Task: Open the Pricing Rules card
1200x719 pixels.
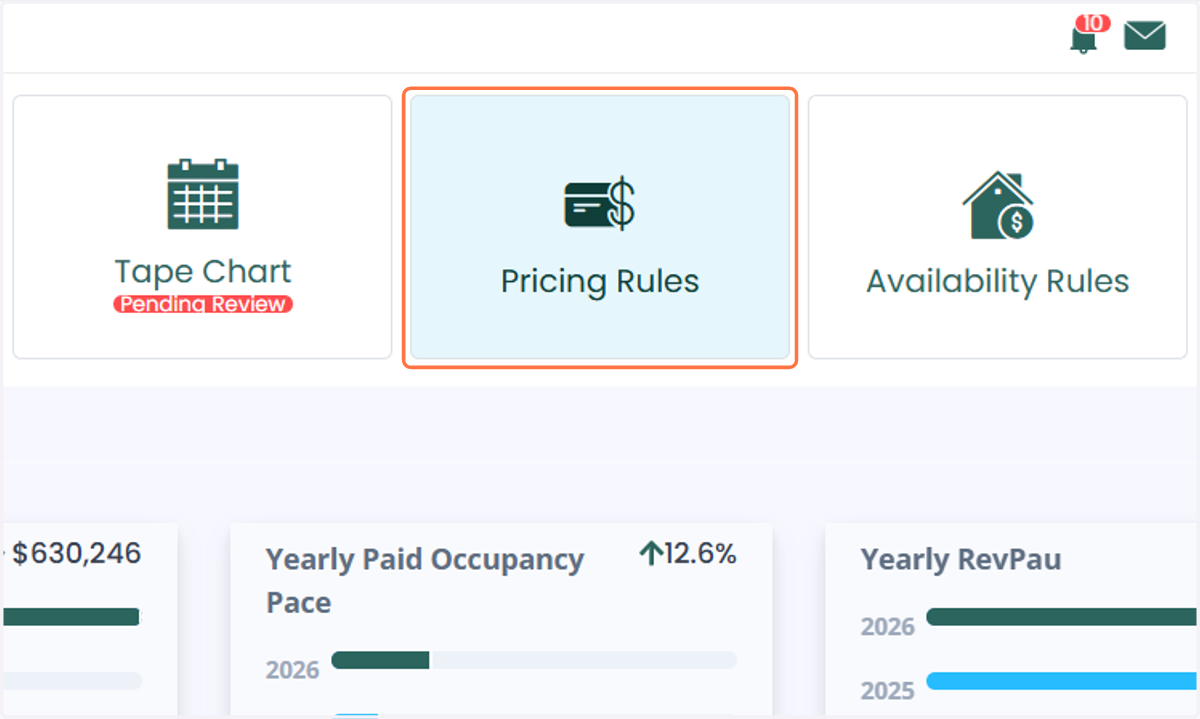Action: click(x=600, y=227)
